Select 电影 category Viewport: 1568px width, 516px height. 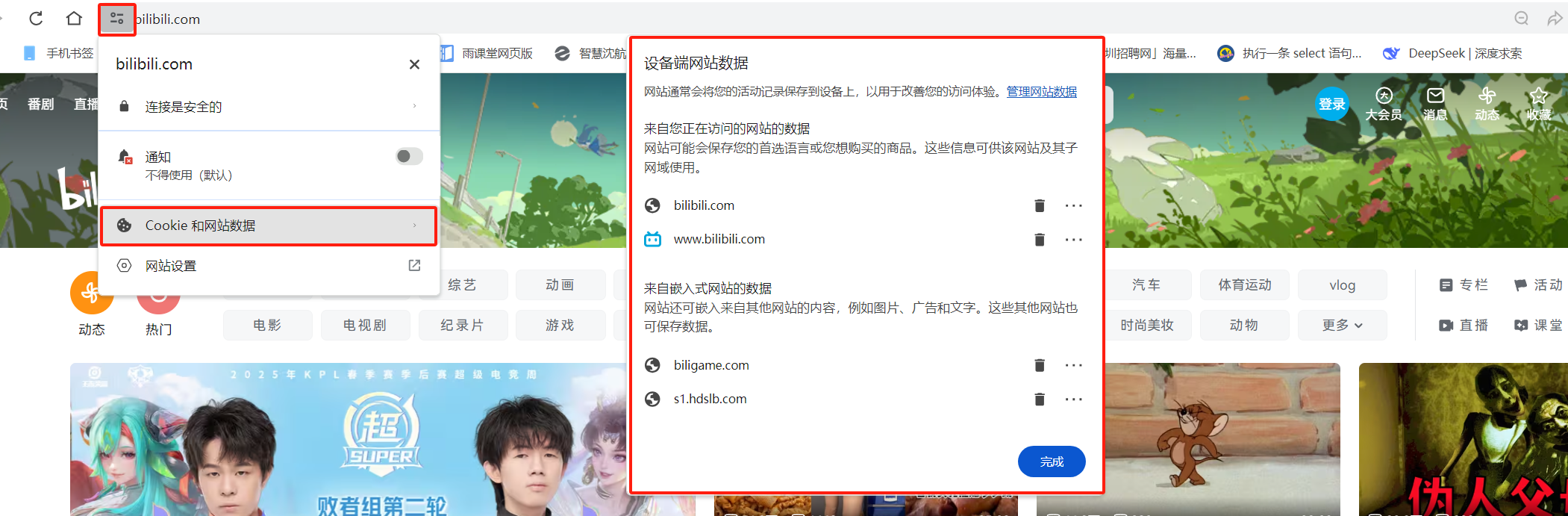[267, 325]
